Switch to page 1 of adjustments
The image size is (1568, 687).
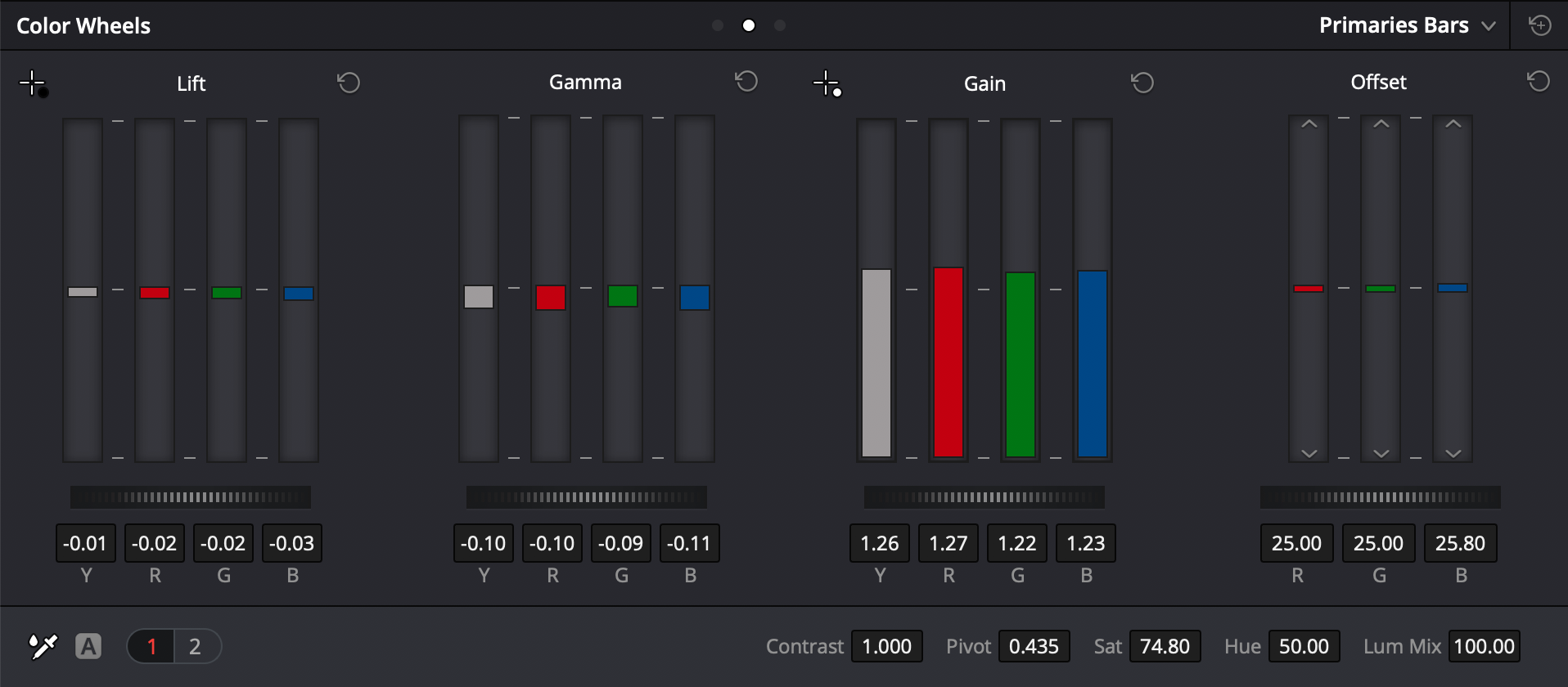point(151,646)
